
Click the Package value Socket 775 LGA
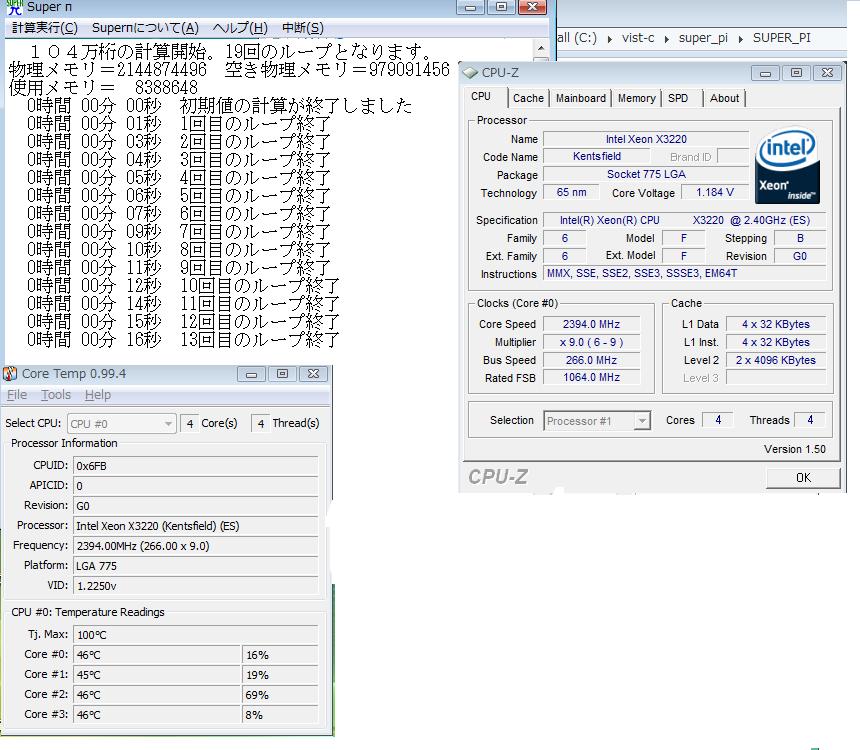click(646, 174)
